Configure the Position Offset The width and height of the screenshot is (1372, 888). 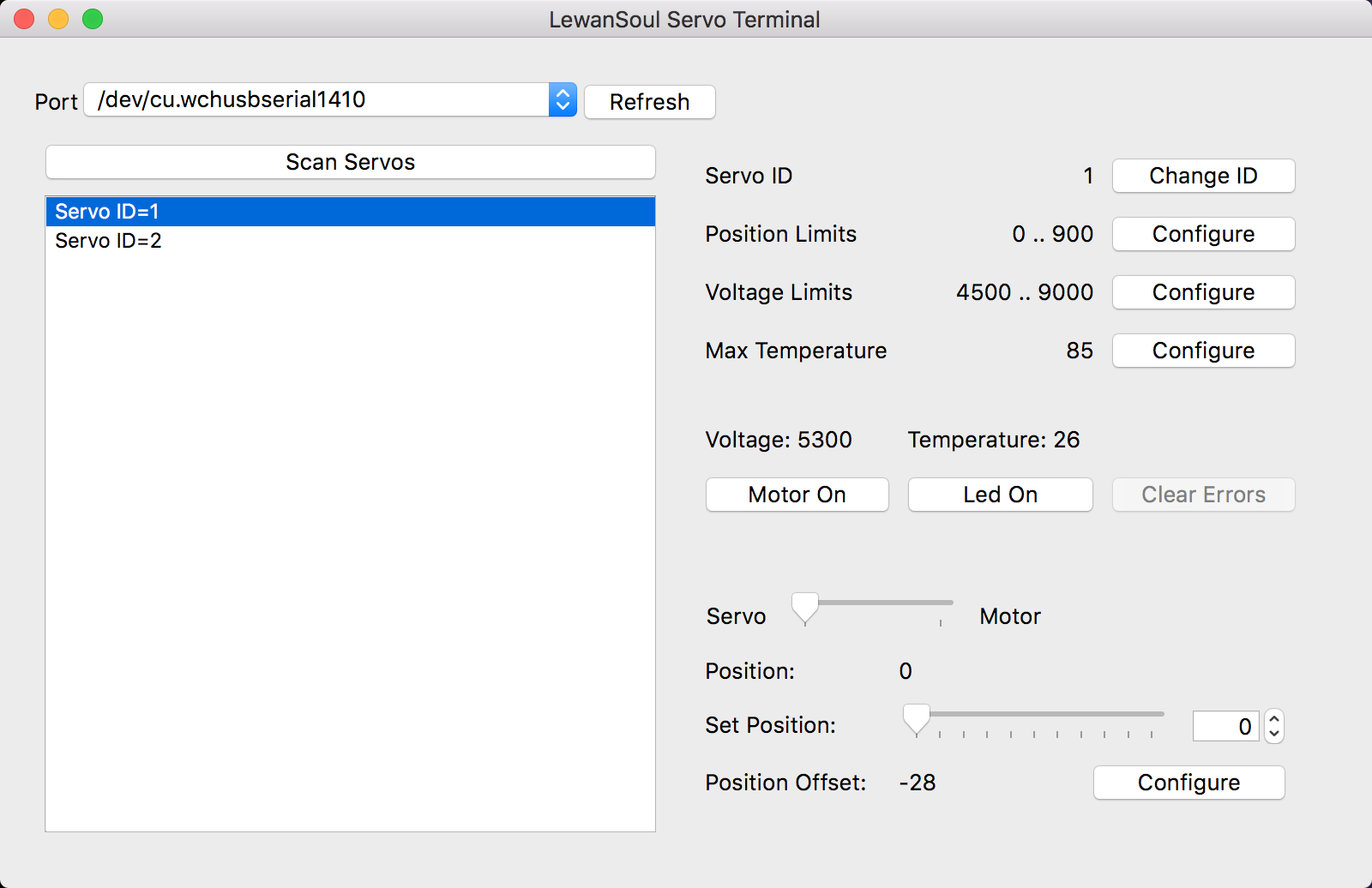[x=1188, y=783]
